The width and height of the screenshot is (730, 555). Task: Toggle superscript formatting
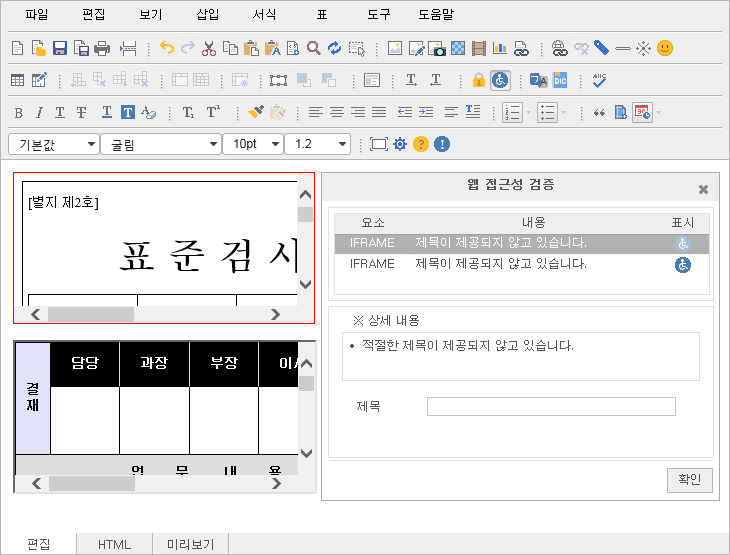coord(213,112)
